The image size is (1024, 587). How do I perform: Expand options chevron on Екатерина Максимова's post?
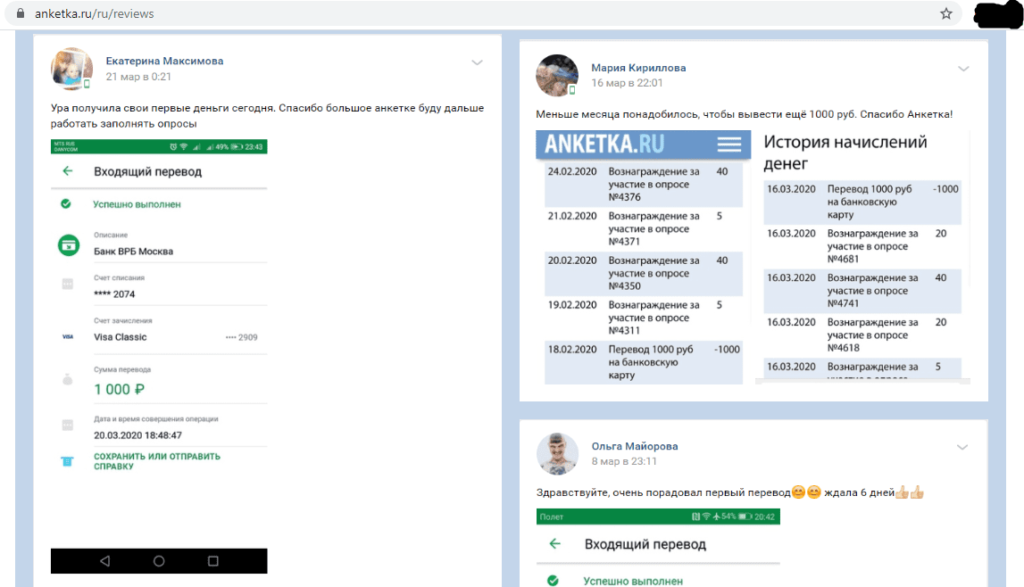tap(477, 63)
